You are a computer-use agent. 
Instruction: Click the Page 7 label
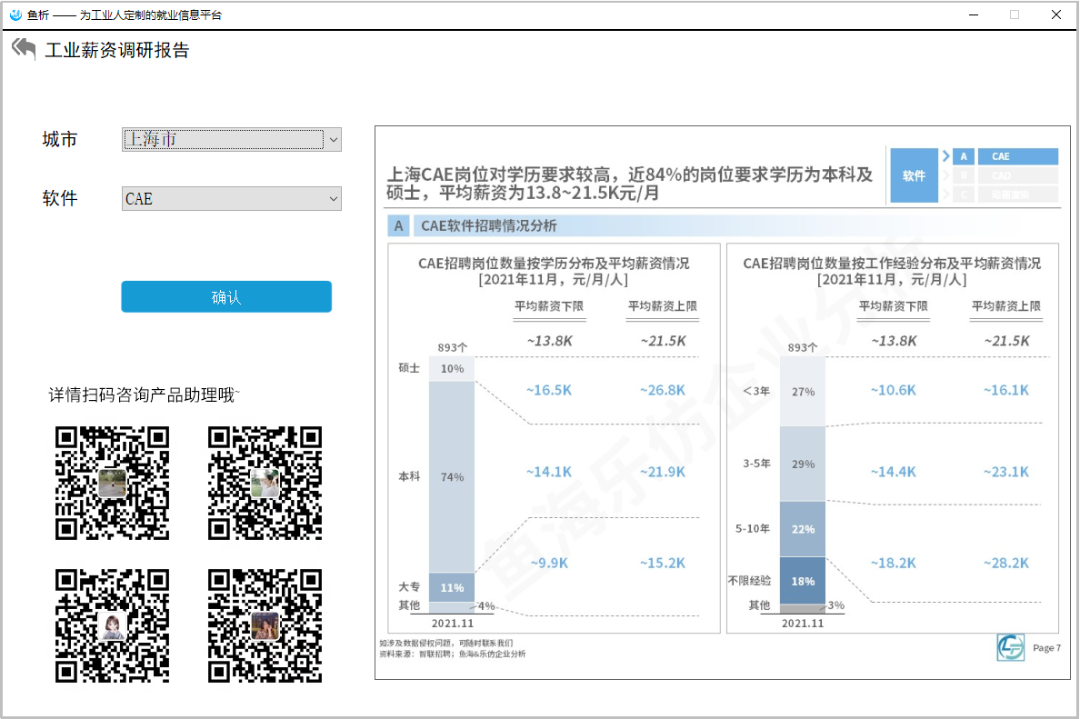(x=1046, y=648)
